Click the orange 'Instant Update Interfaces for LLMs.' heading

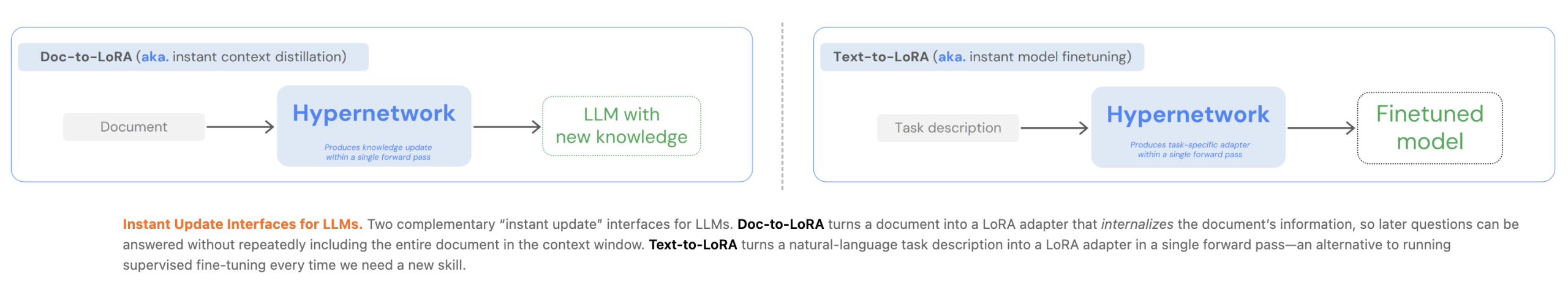click(243, 224)
